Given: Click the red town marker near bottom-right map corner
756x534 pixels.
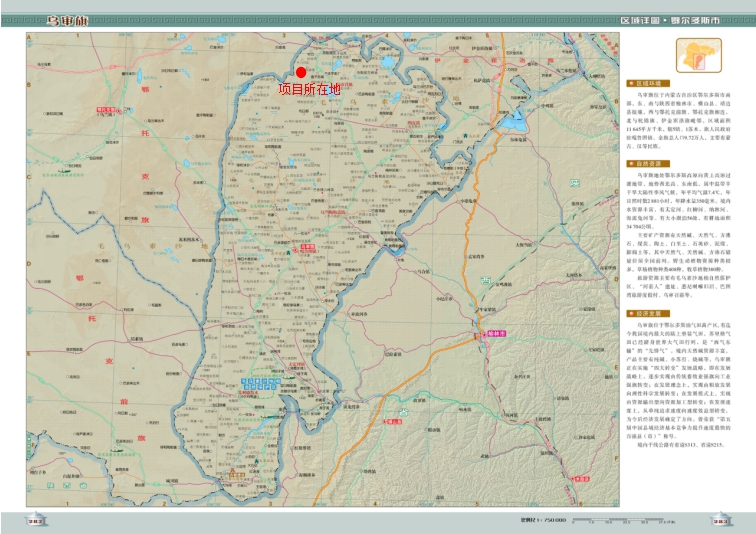Looking at the screenshot, I should (x=580, y=480).
